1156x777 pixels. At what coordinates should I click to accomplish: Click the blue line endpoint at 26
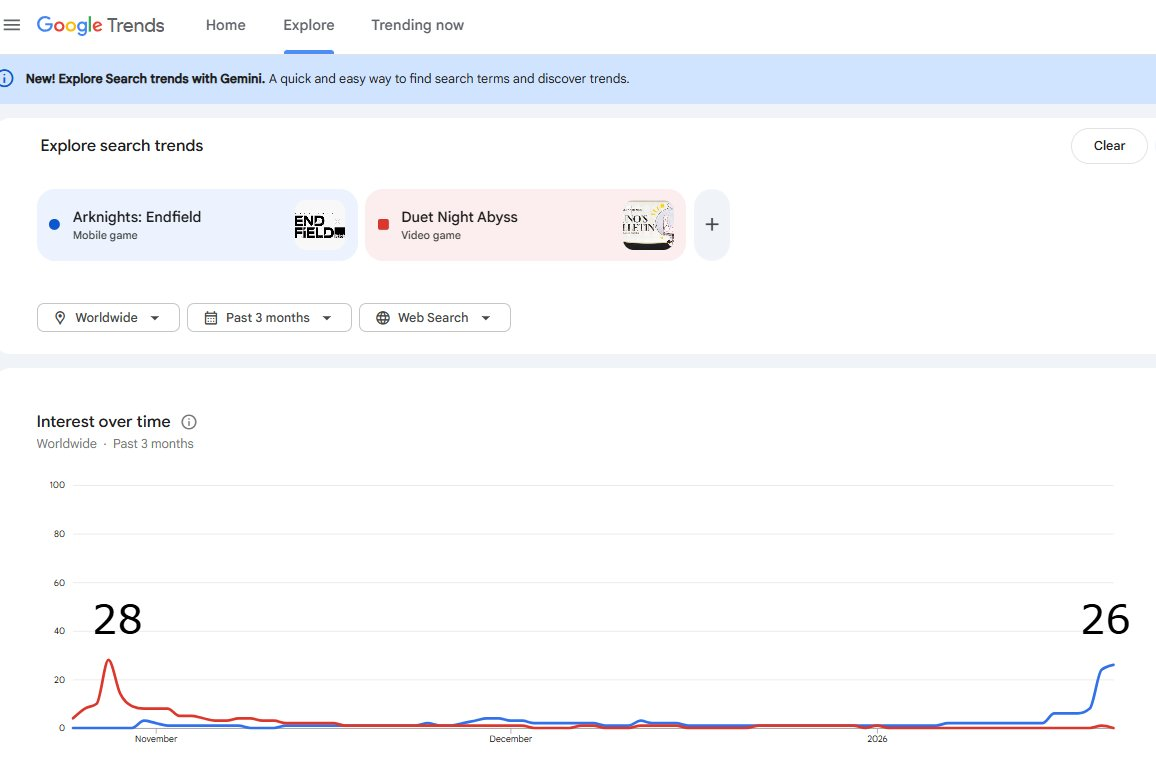coord(1113,665)
